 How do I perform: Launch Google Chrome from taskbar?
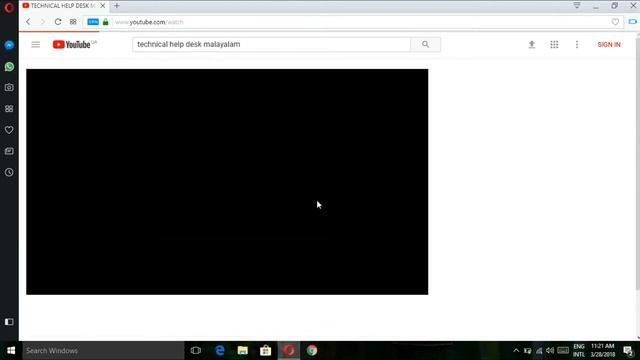(312, 351)
